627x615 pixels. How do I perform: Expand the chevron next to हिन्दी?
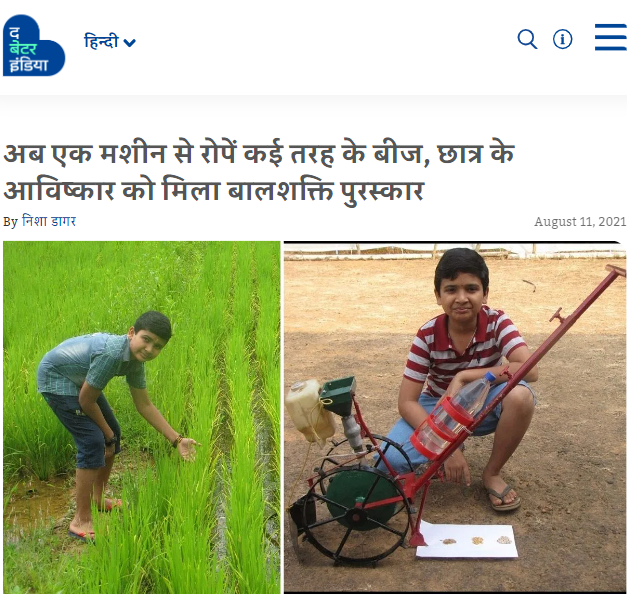coord(129,42)
